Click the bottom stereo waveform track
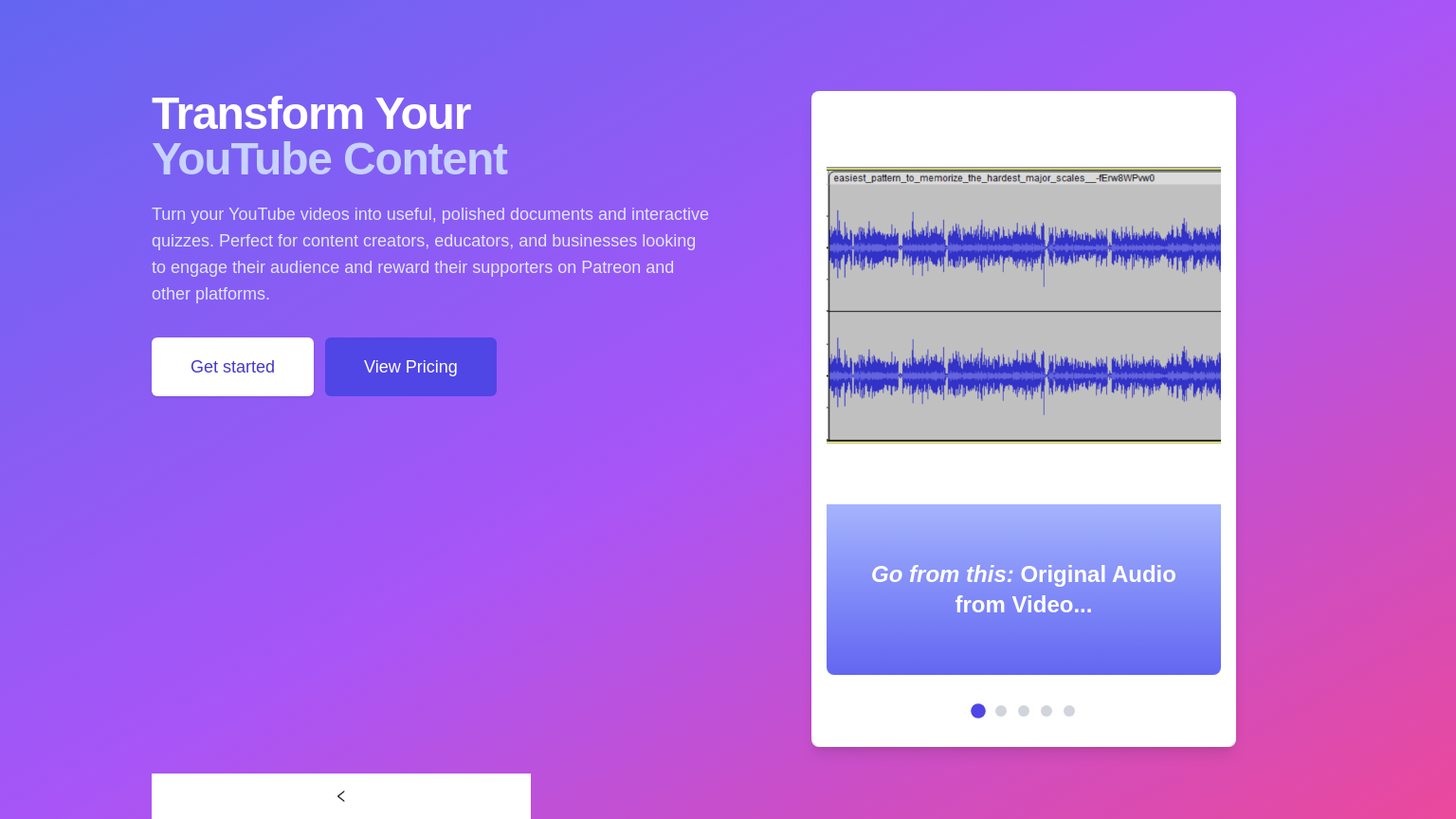This screenshot has width=1456, height=819. pos(1024,376)
